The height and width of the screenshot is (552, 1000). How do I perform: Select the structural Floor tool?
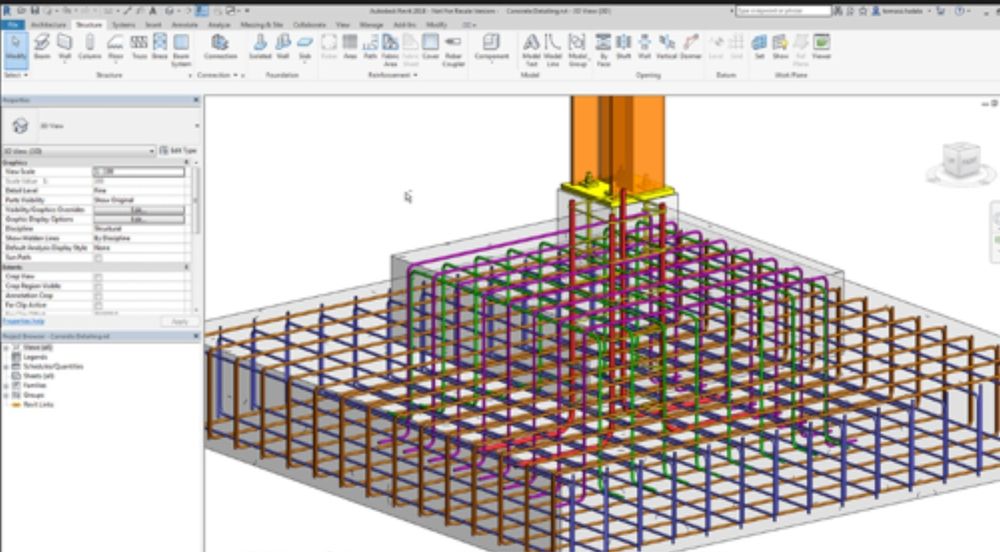[x=115, y=48]
